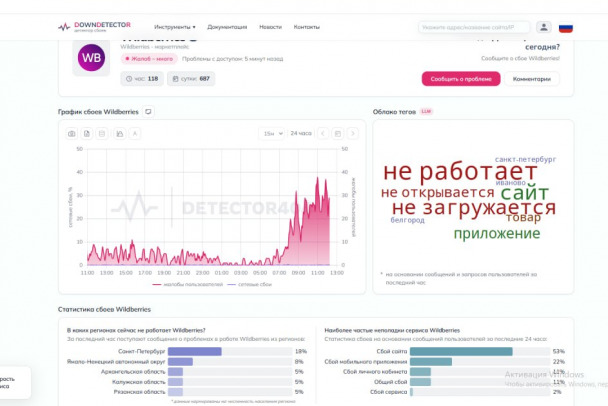Click the calendar icon in chart toolbar

pyautogui.click(x=338, y=133)
